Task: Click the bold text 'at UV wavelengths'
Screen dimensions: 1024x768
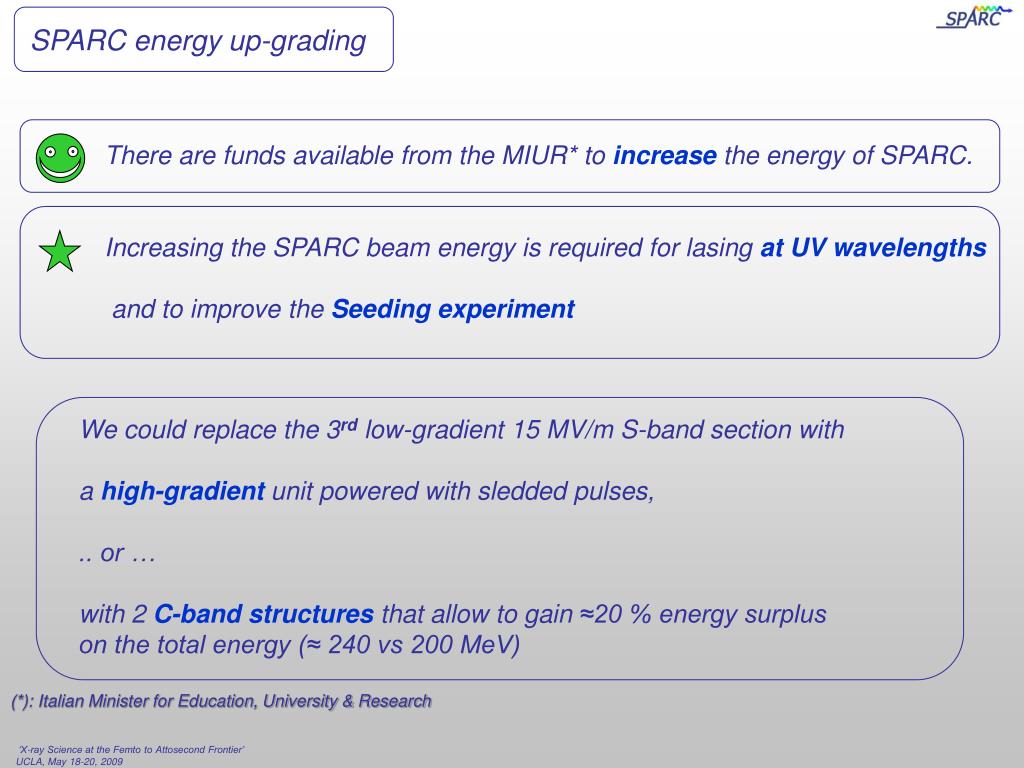Action: coord(873,248)
